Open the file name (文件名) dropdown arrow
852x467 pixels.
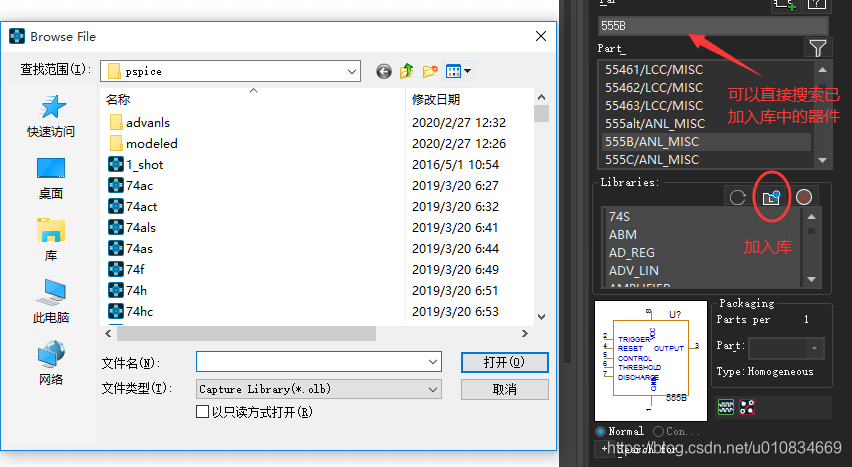pos(433,362)
